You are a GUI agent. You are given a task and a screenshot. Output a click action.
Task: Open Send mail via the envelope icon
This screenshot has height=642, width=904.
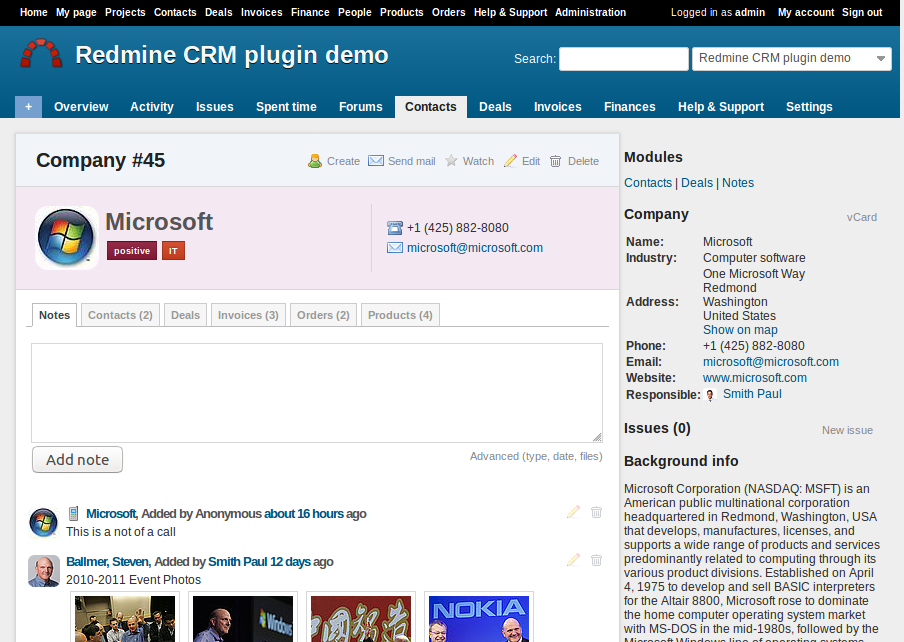click(x=376, y=160)
